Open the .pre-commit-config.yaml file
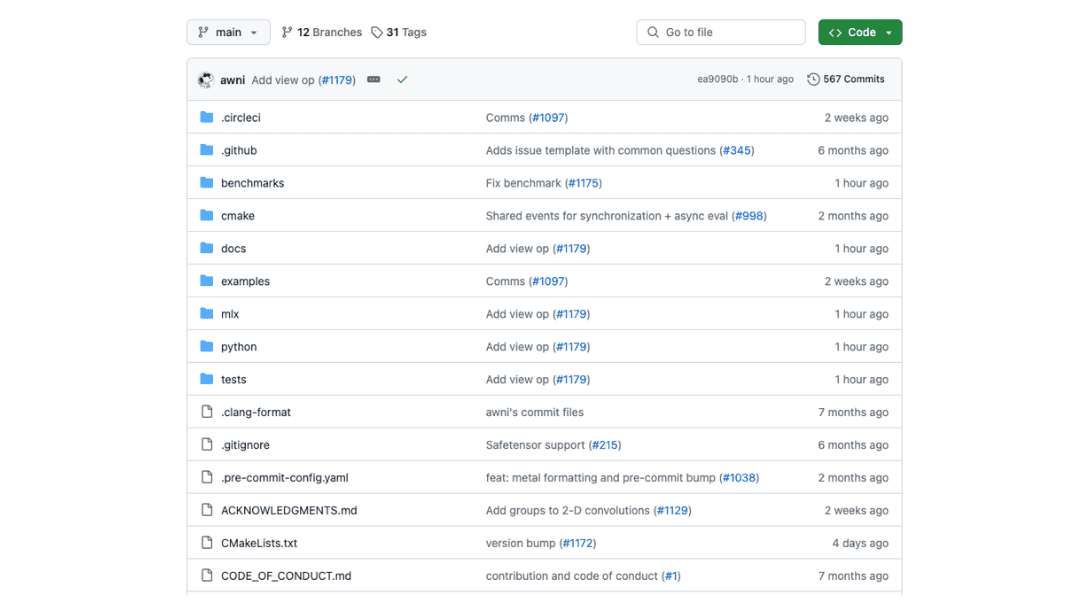The image size is (1080, 600). [284, 478]
